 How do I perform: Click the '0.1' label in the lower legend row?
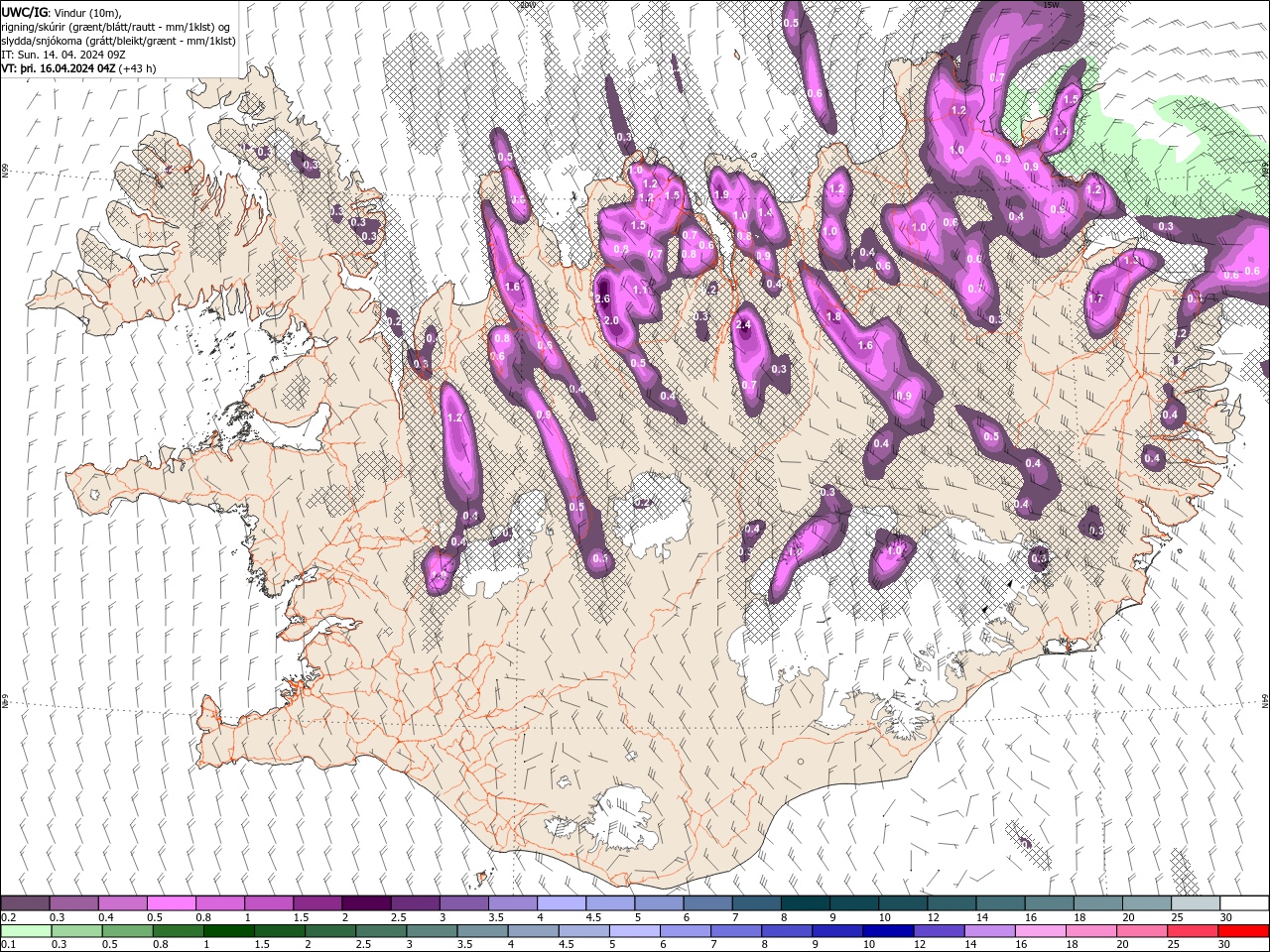[x=9, y=944]
